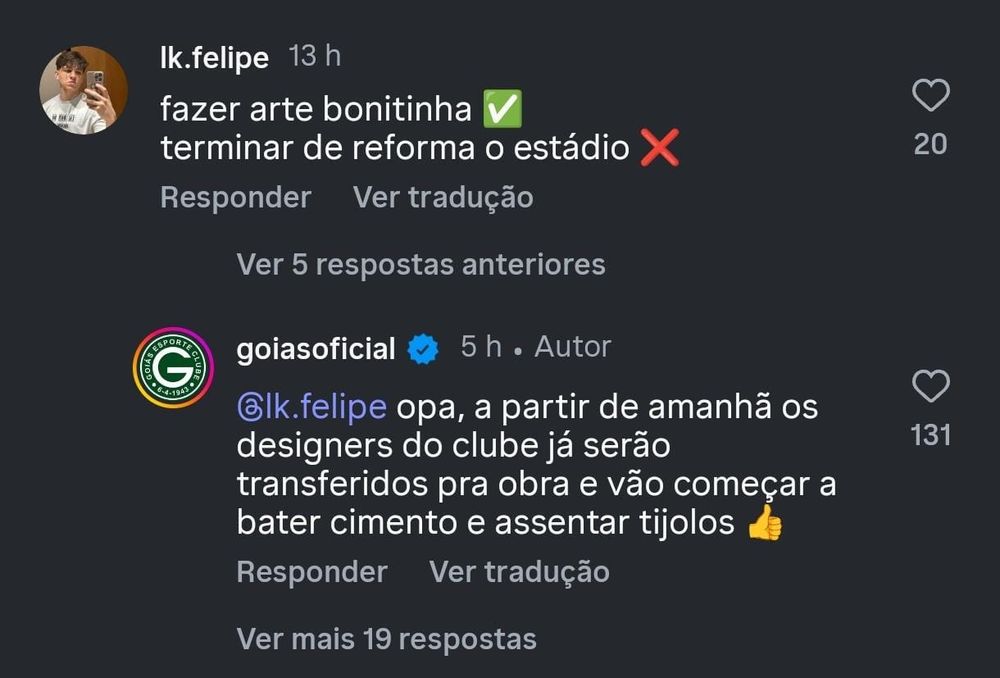View the 20 likes count on the first comment
Image resolution: width=1000 pixels, height=678 pixels.
click(x=930, y=145)
